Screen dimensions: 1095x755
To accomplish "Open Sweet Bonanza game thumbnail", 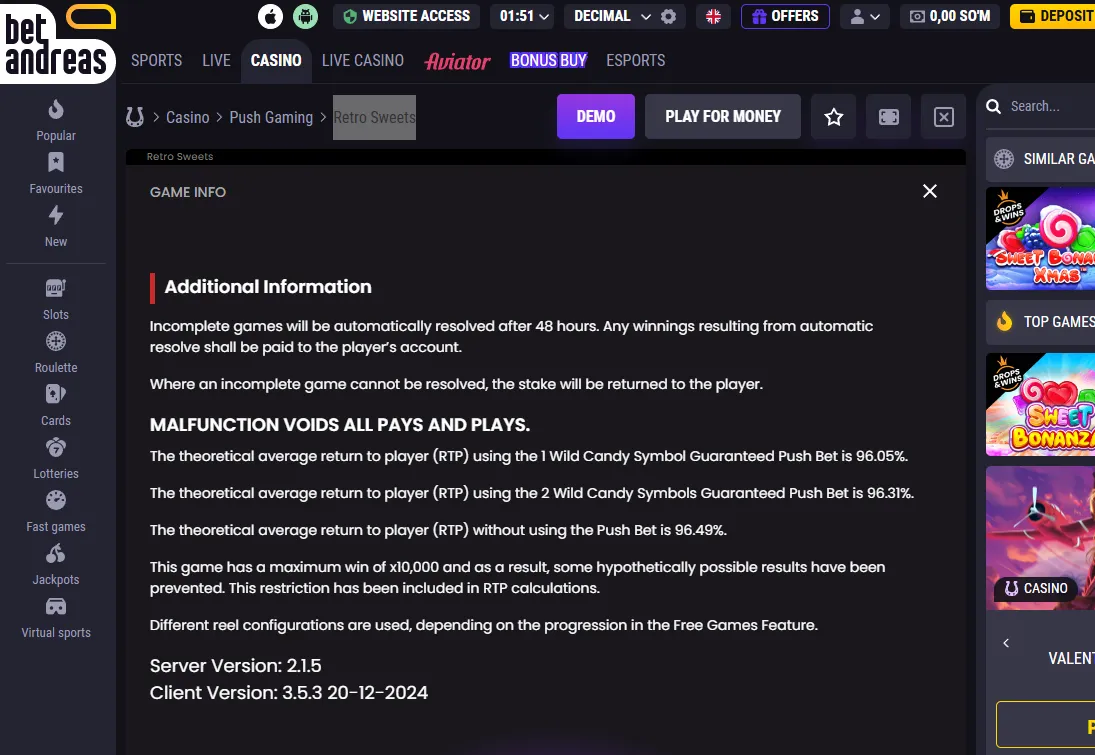I will [x=1041, y=404].
